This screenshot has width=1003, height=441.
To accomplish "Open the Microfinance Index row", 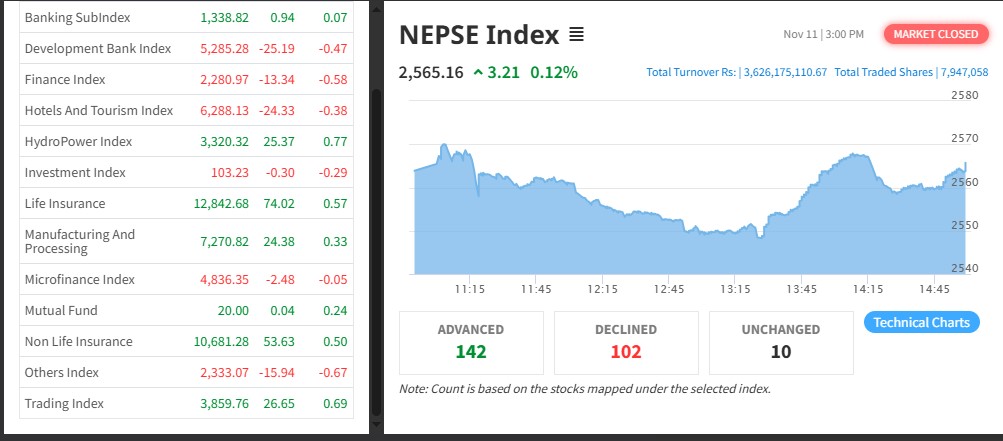I will tap(79, 279).
